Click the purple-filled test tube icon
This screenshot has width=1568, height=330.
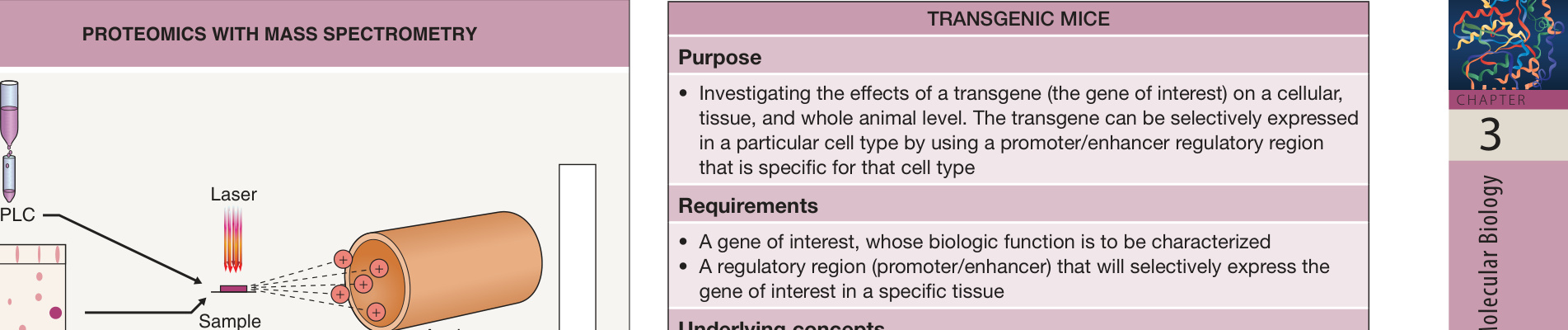point(9,114)
